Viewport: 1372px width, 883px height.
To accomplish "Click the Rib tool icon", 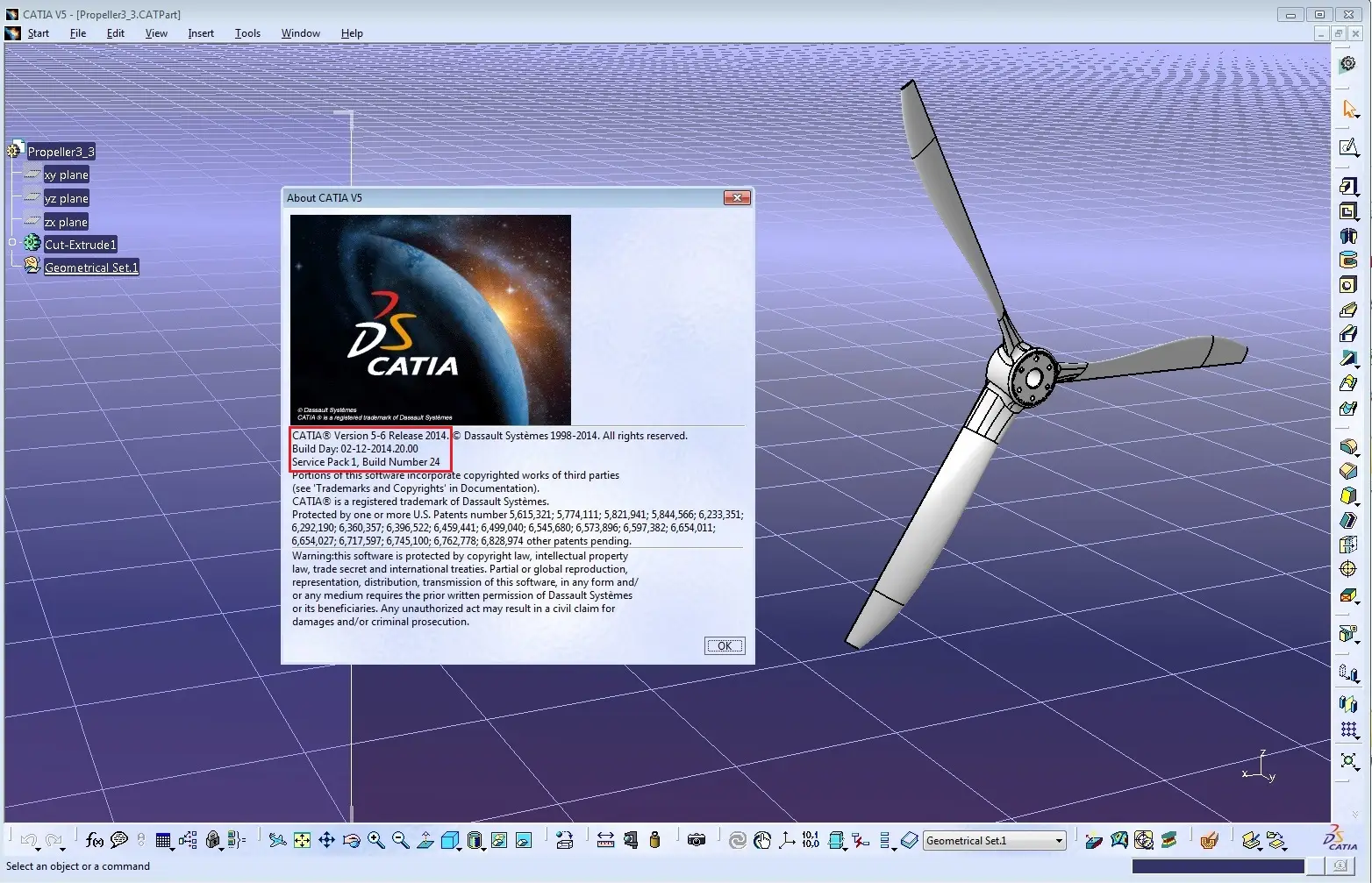I will coord(1349,309).
